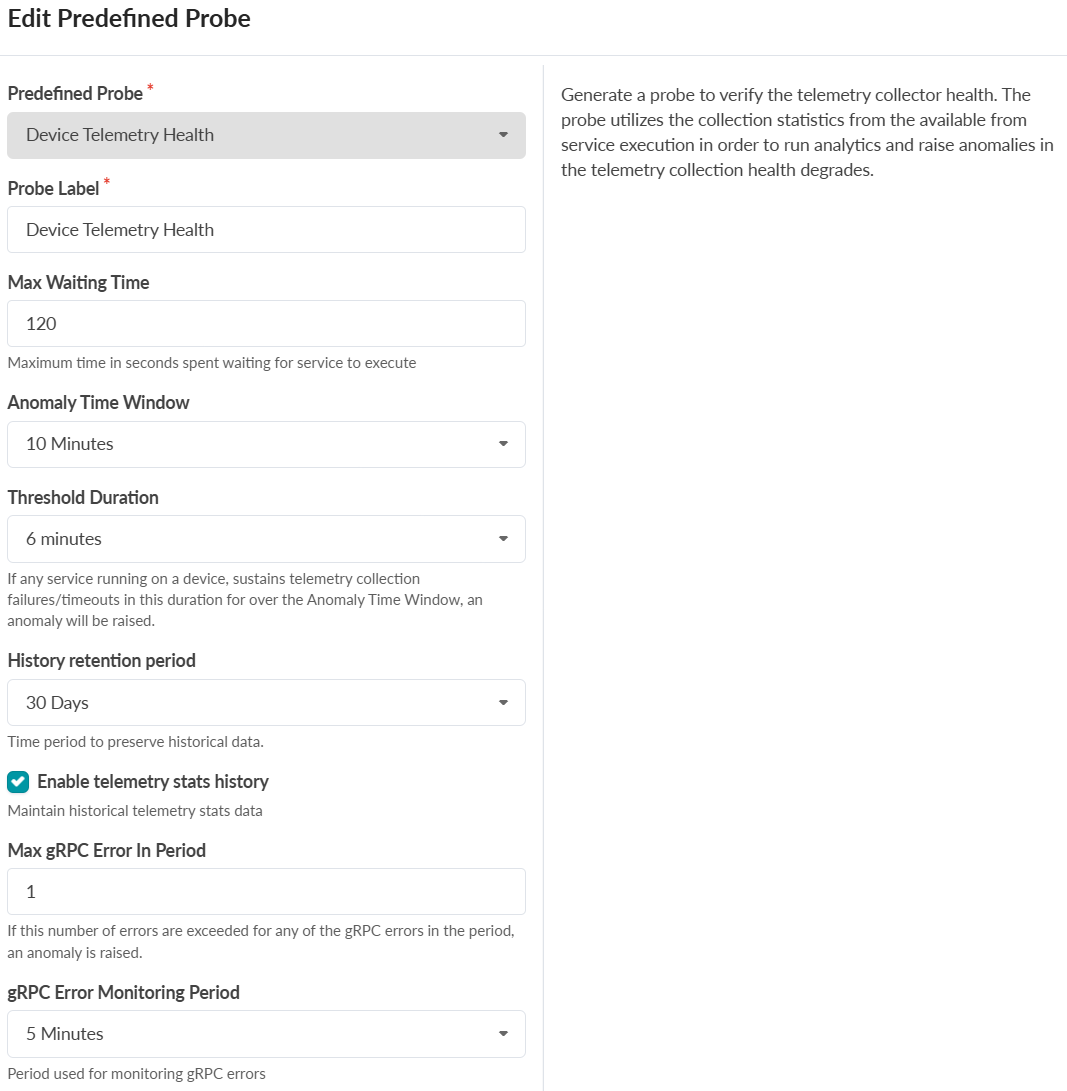This screenshot has width=1067, height=1091.
Task: Click the Edit Predefined Probe heading
Action: point(129,19)
